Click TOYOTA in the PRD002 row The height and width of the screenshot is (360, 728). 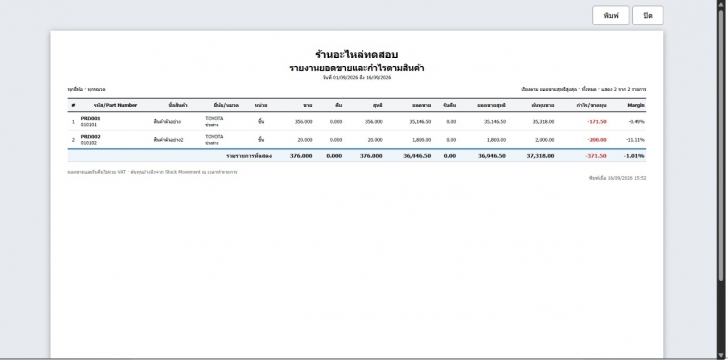point(214,137)
